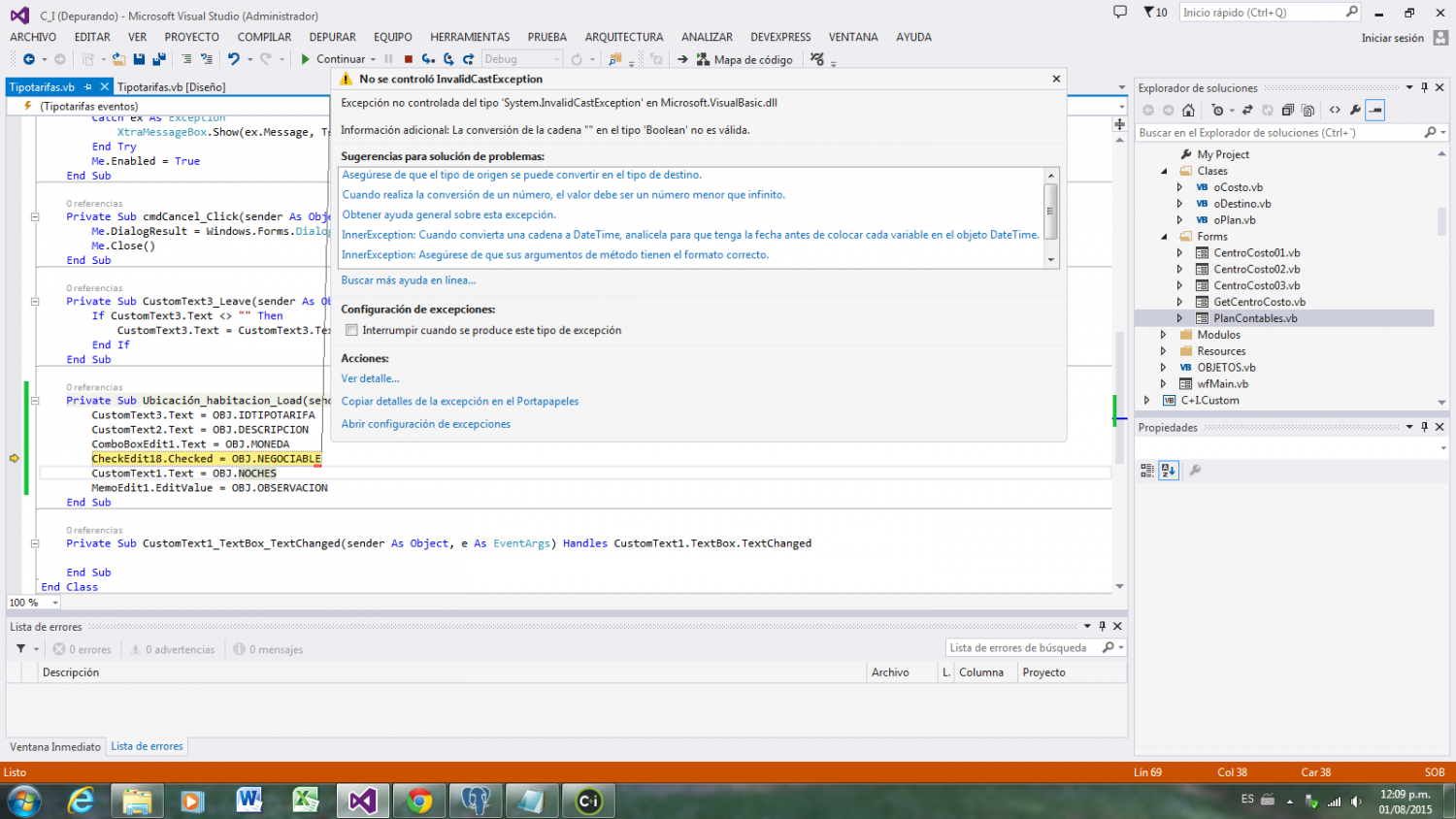Screen dimensions: 1456x819
Task: Collapse the Clases folder in solution tree
Action: pyautogui.click(x=1164, y=171)
